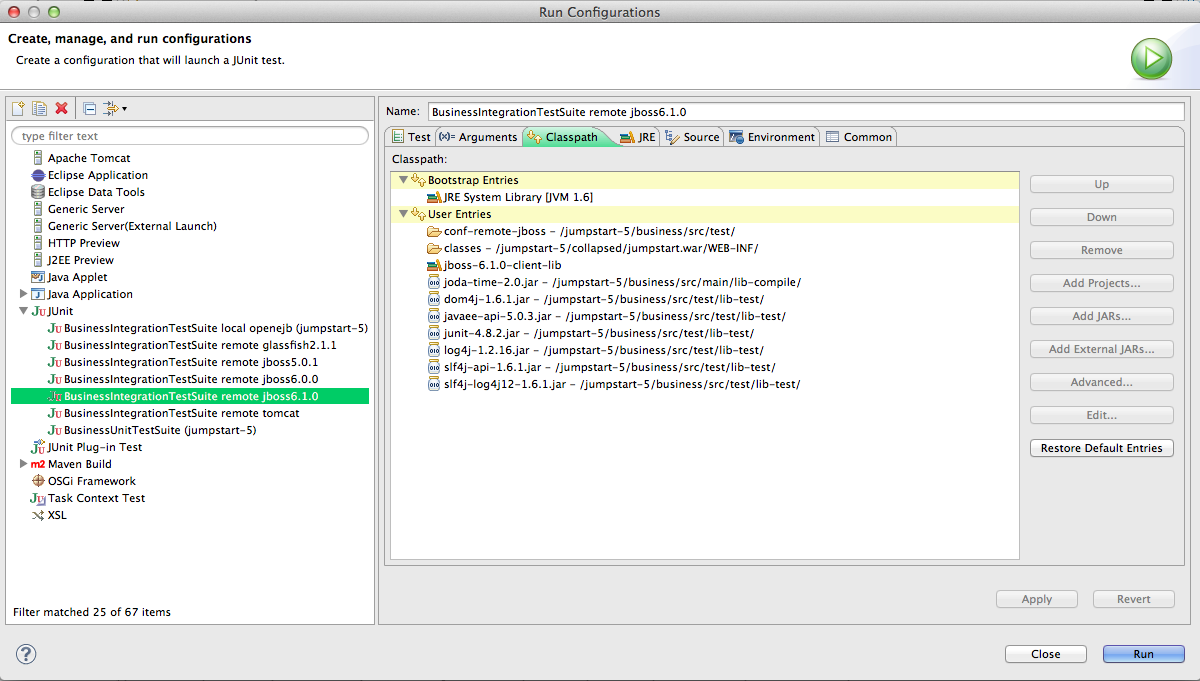Collapse the User Entries group

click(x=403, y=214)
